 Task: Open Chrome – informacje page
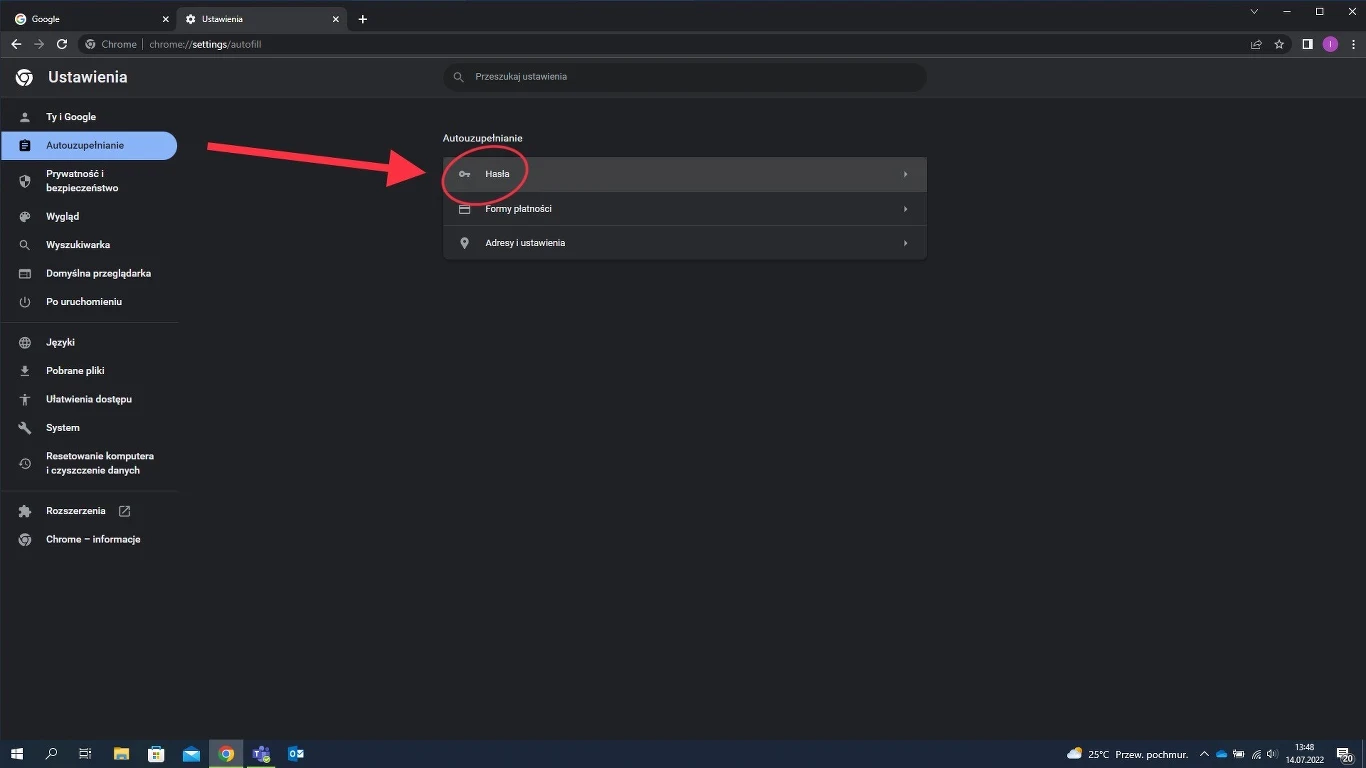pyautogui.click(x=92, y=539)
